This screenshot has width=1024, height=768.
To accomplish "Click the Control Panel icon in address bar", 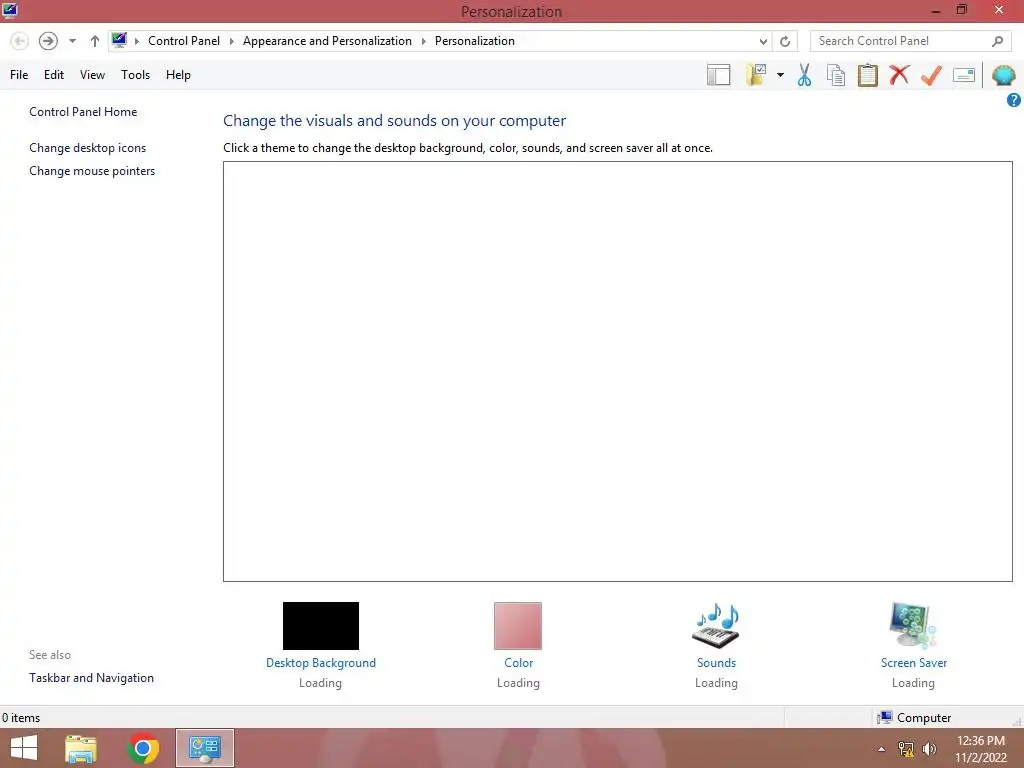I will (119, 40).
